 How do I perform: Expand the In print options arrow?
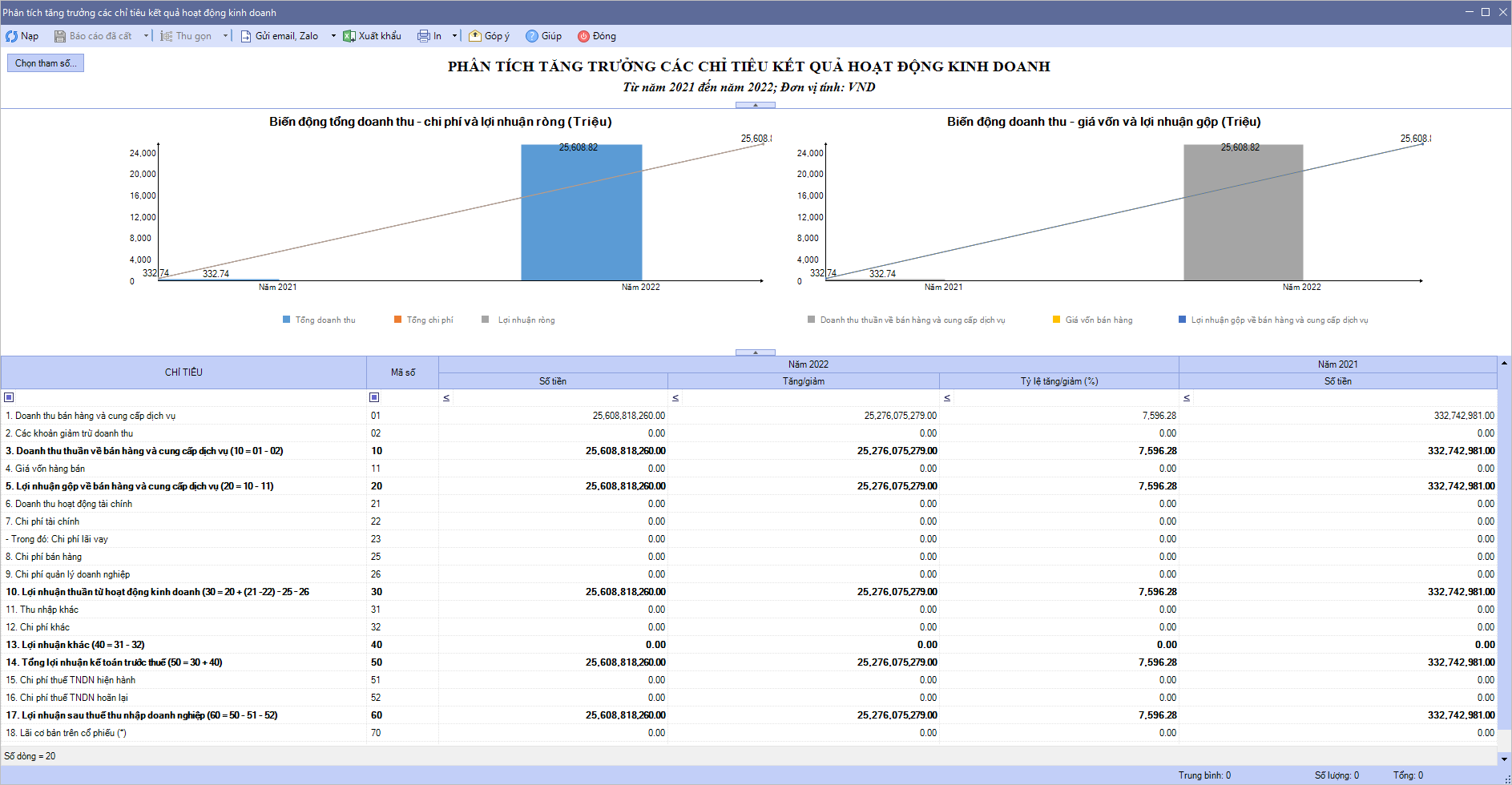tap(454, 36)
